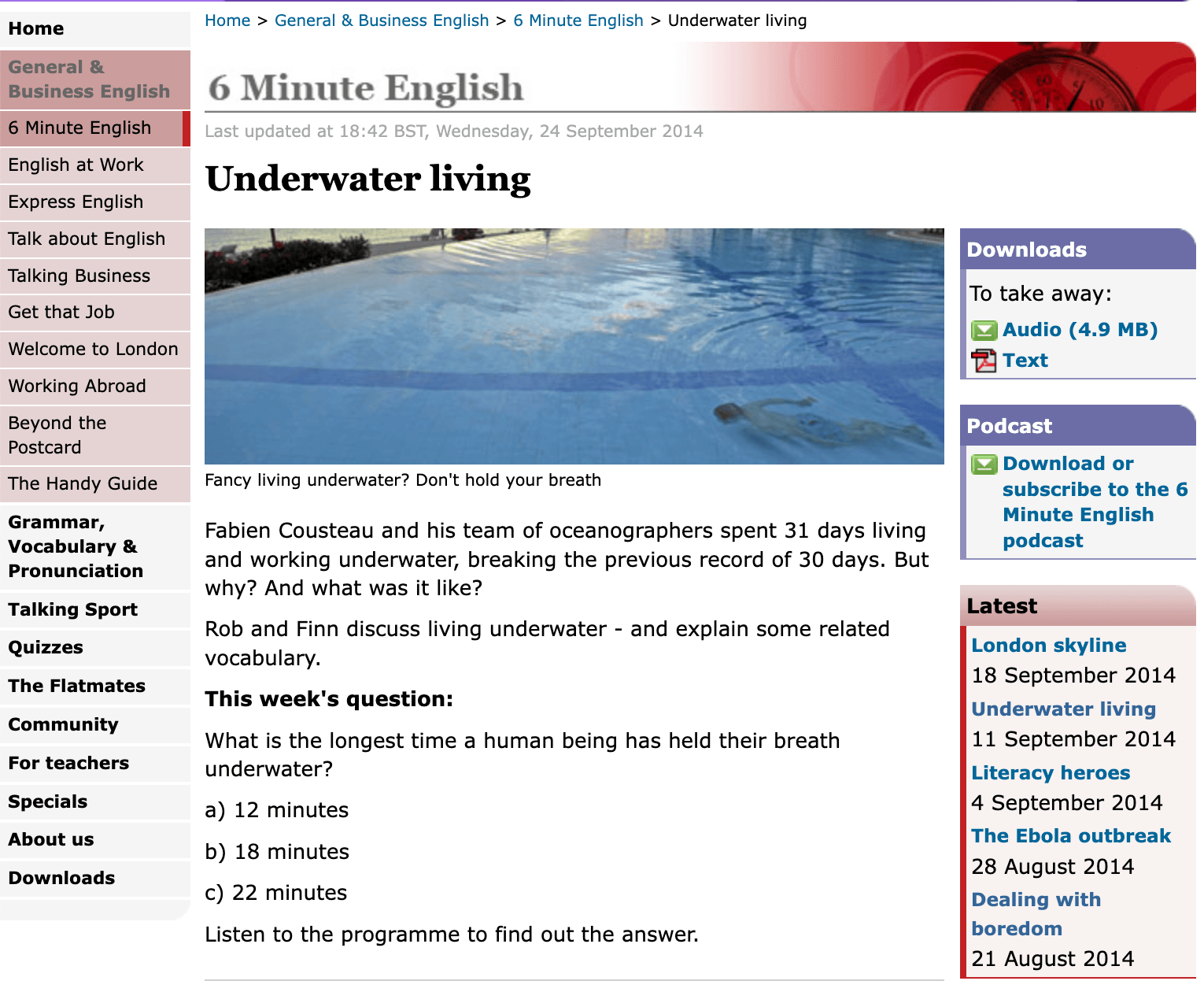The height and width of the screenshot is (992, 1204).
Task: Open Express English from the sidebar
Action: 76,202
